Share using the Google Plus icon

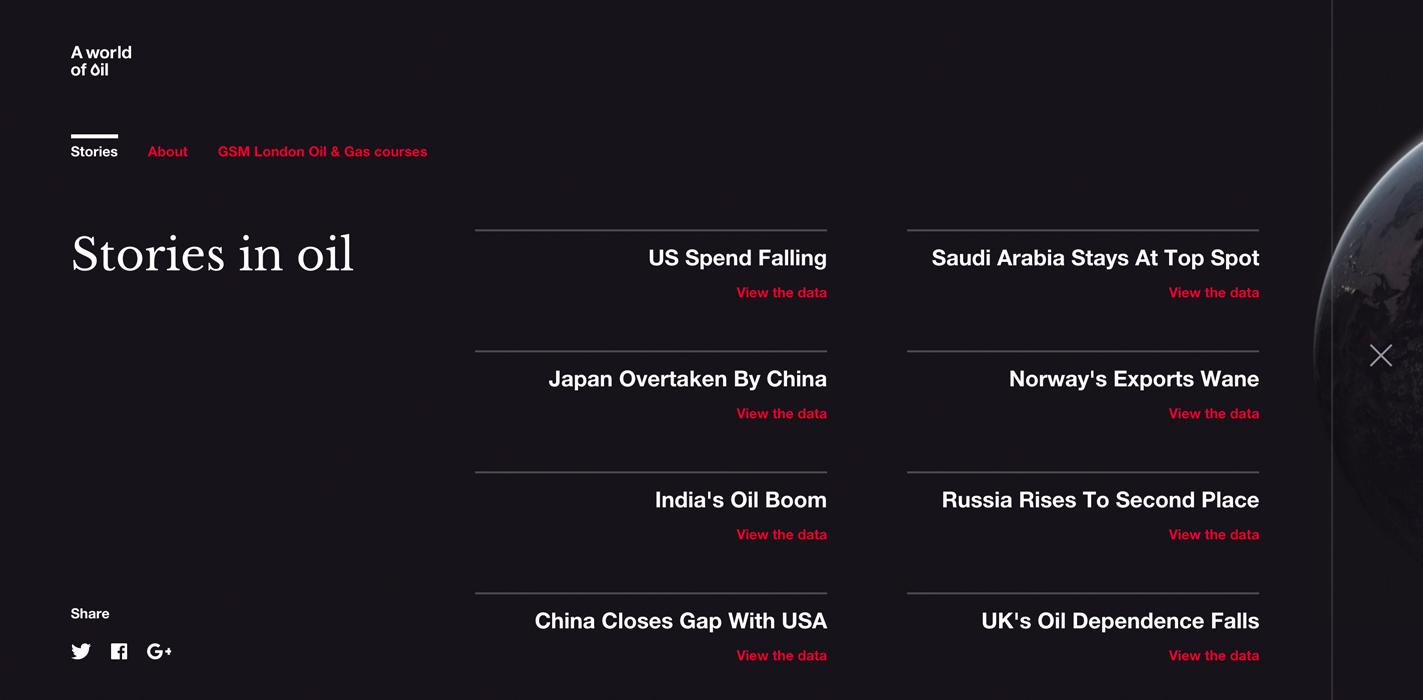(x=159, y=652)
